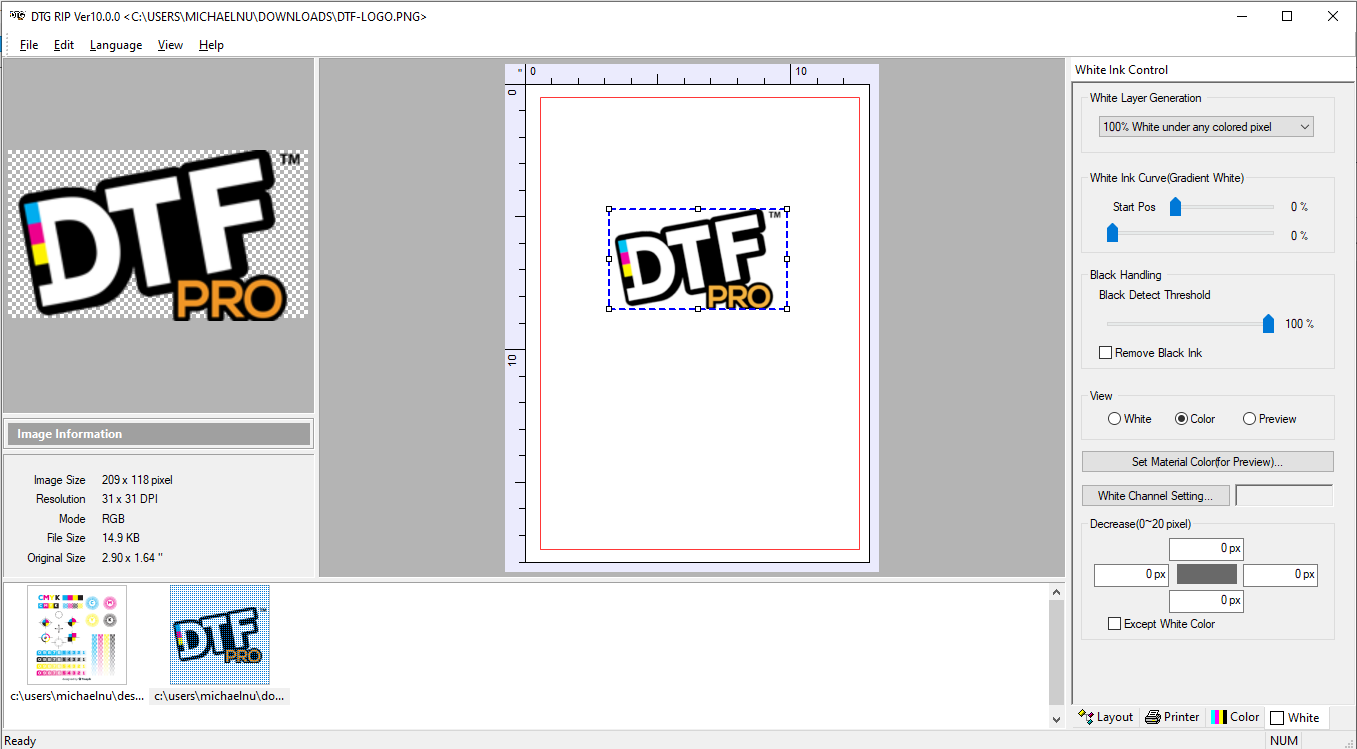
Task: Adjust the second white ink curve slider
Action: click(1112, 233)
